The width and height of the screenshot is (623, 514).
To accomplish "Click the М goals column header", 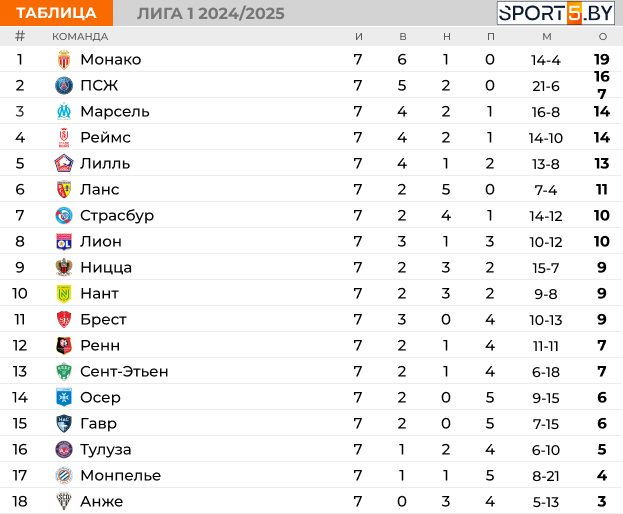I will (546, 37).
